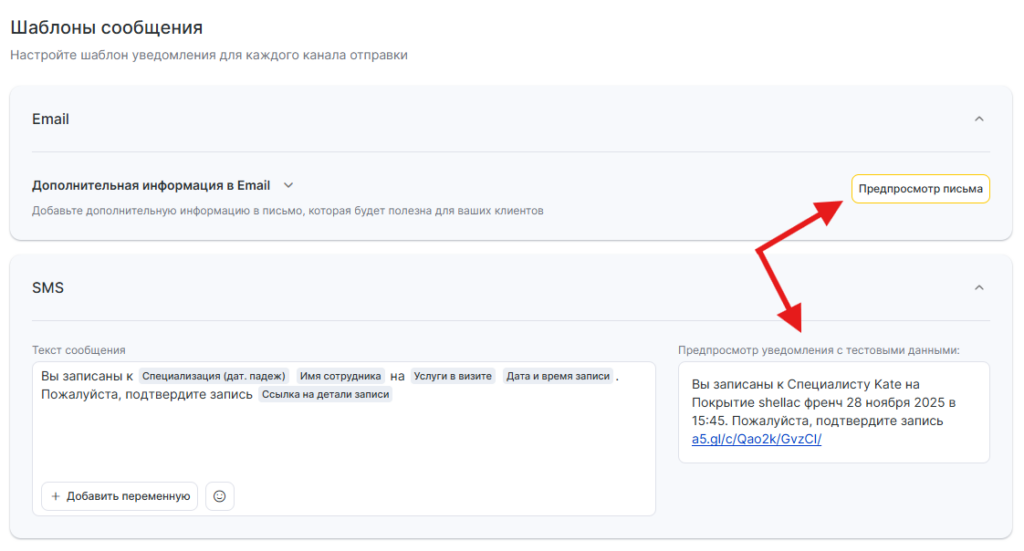
Task: Open the a5.gl/c/Qao2k/GvzCl/ preview link
Action: [756, 439]
